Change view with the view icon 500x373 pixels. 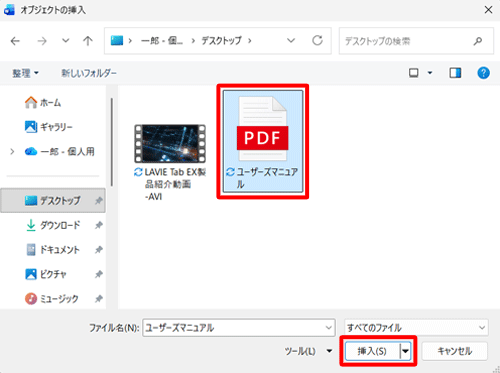point(414,73)
